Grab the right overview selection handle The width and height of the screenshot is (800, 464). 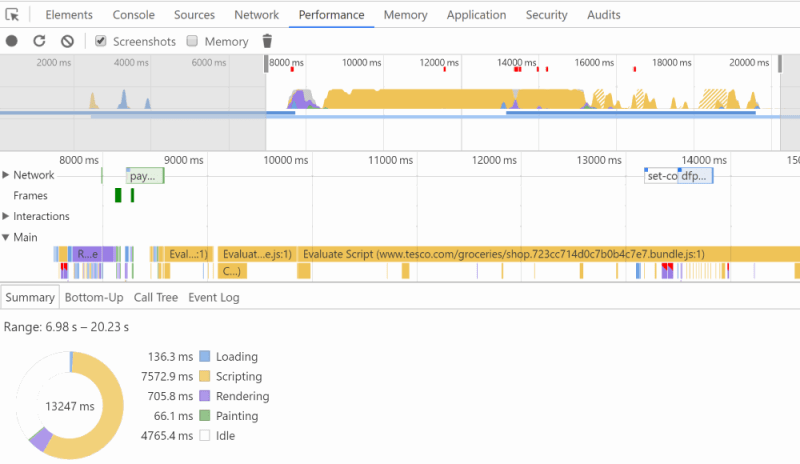coord(780,64)
